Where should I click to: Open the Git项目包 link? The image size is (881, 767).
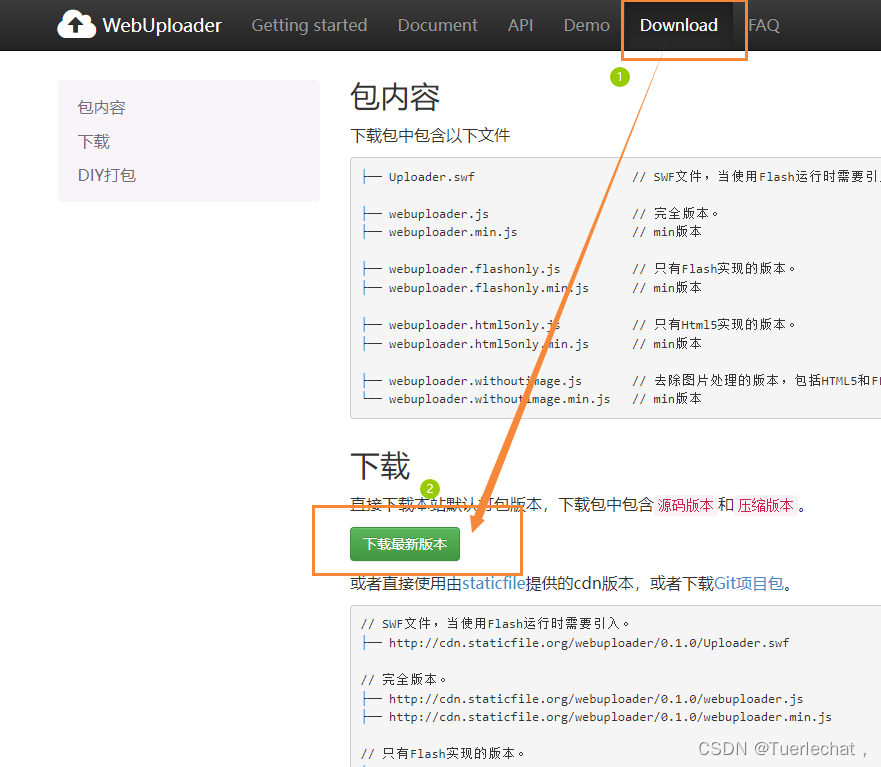[x=748, y=583]
